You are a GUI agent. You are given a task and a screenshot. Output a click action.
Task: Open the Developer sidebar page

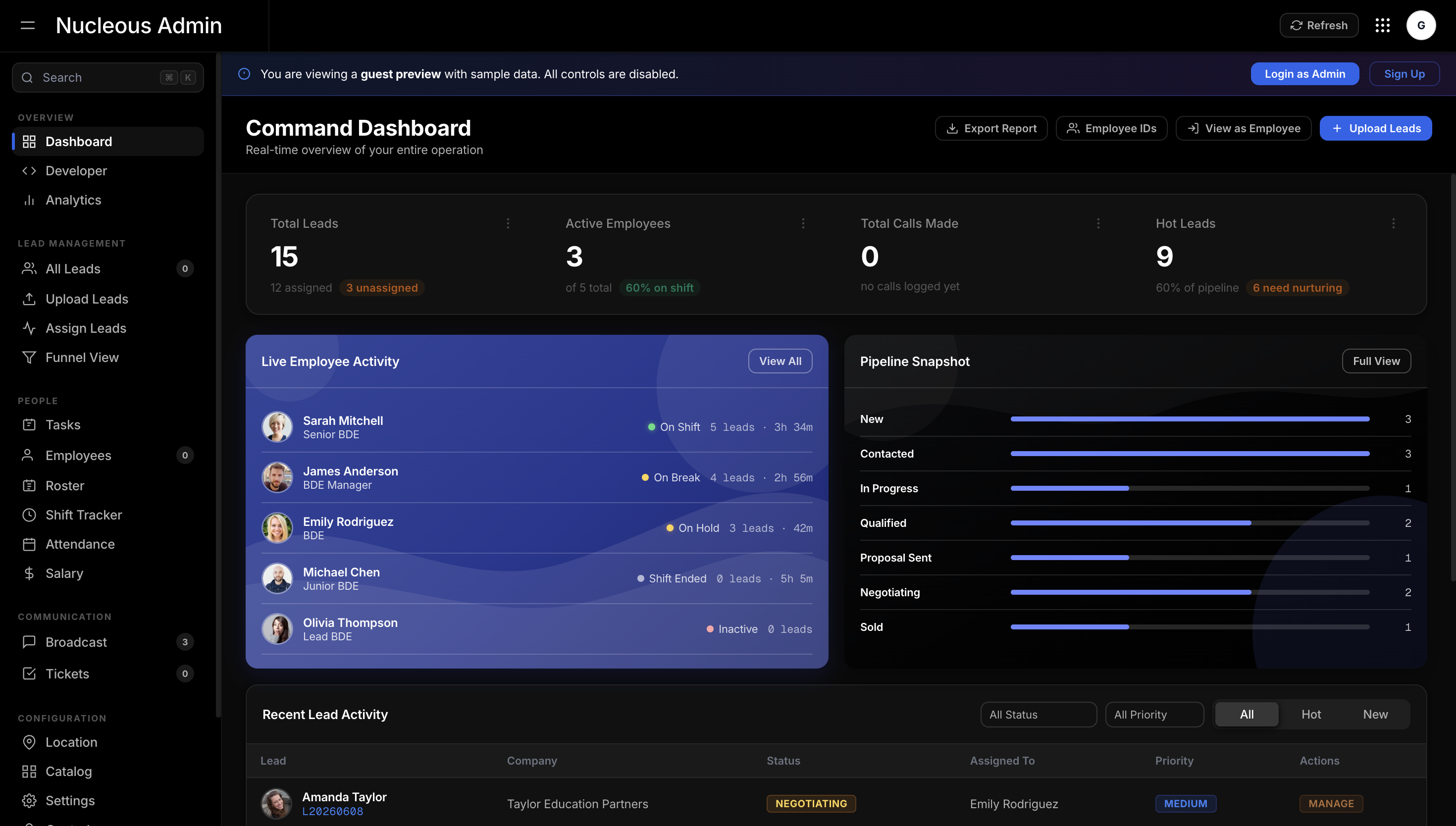tap(108, 171)
